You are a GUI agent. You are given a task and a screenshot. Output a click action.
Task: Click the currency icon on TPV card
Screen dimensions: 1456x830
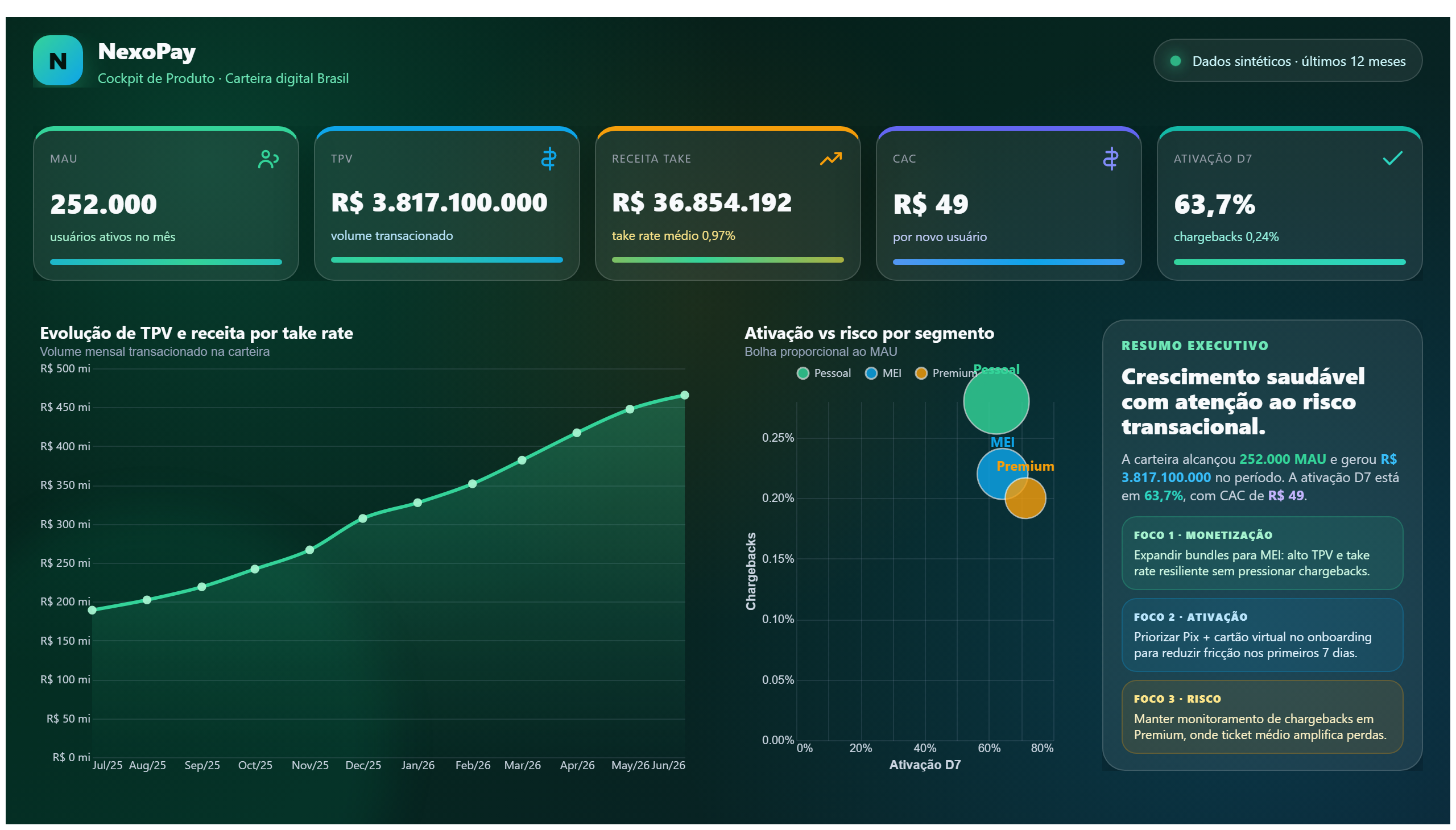549,159
